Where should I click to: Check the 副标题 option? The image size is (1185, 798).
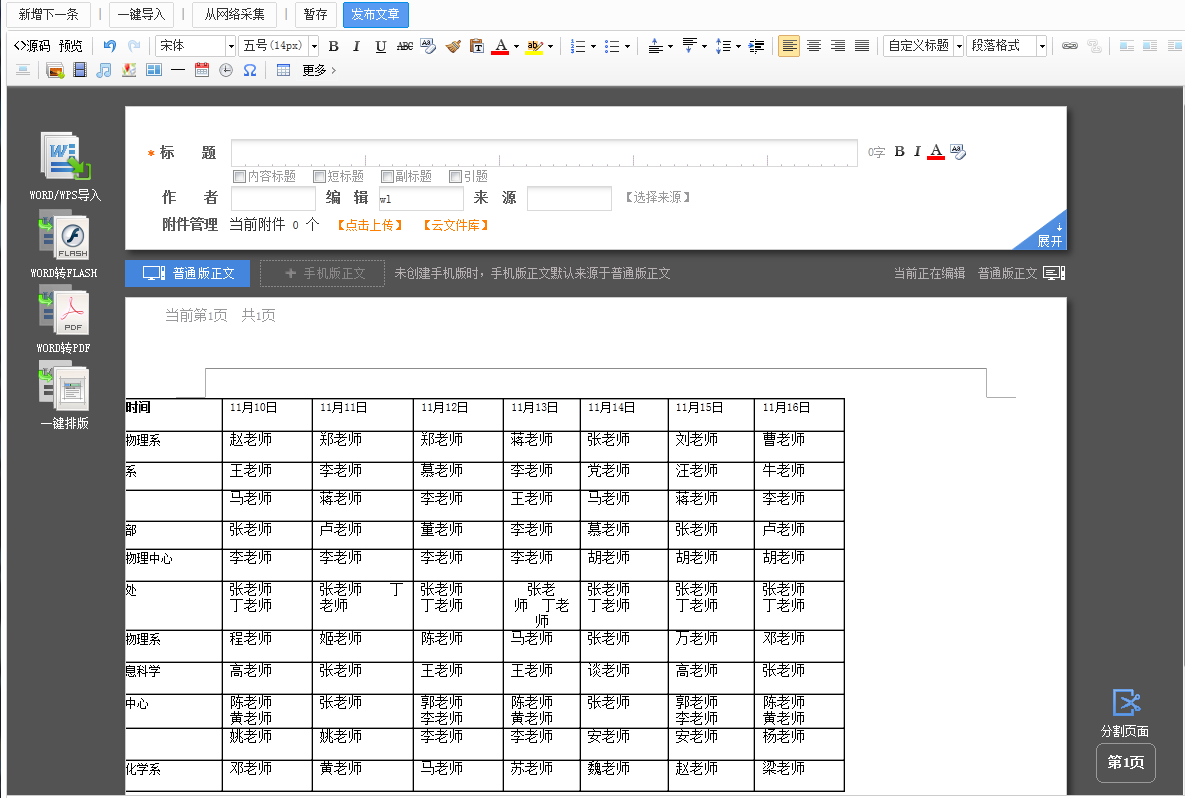[x=387, y=177]
